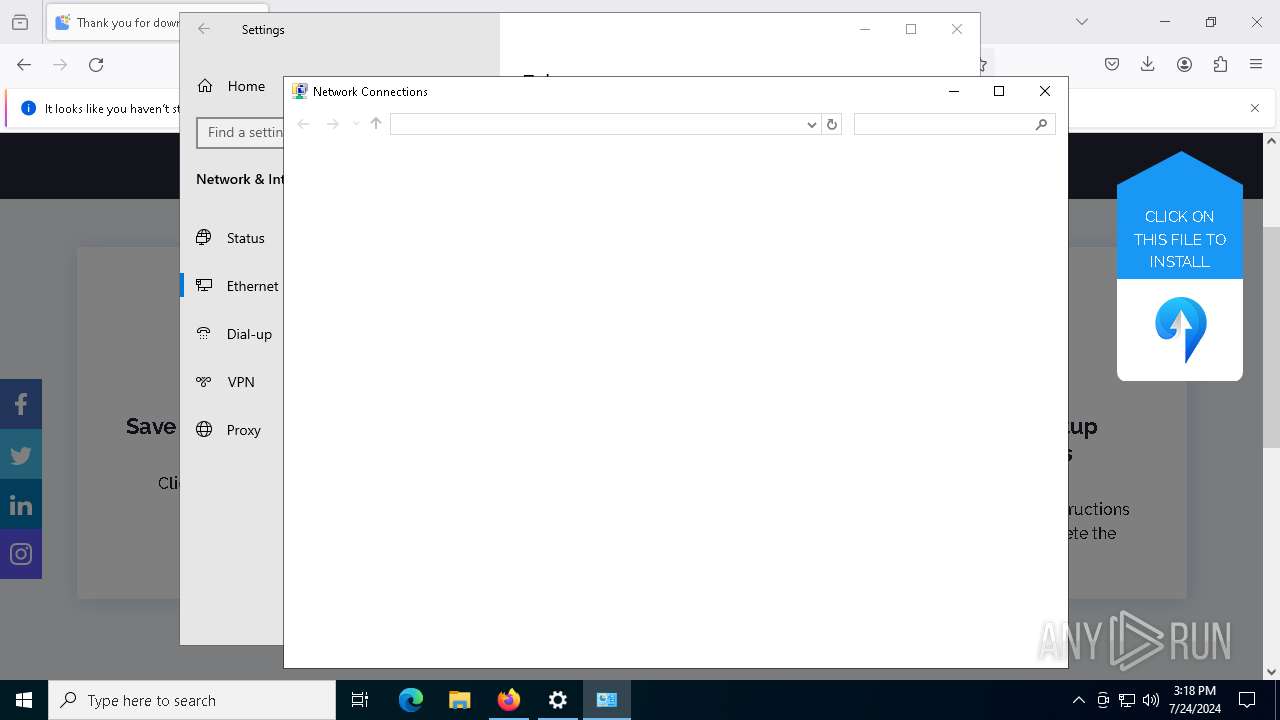Viewport: 1280px width, 720px height.
Task: Go back in Firefox
Action: point(24,65)
